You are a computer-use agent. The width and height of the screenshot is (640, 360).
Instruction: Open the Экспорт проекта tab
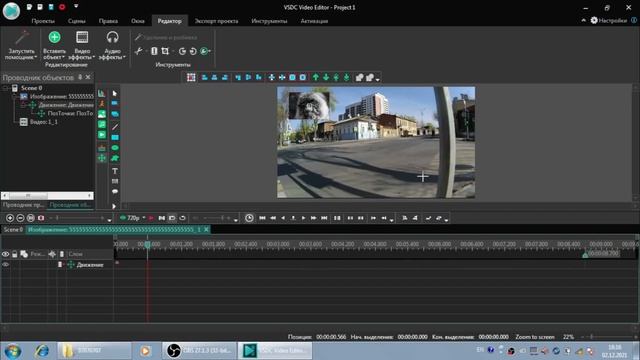[x=216, y=21]
